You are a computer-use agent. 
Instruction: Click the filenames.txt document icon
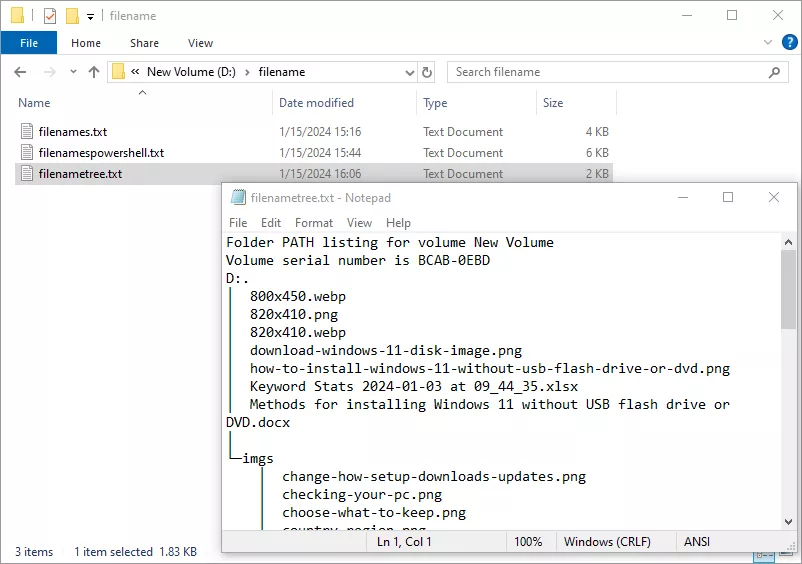click(x=27, y=131)
